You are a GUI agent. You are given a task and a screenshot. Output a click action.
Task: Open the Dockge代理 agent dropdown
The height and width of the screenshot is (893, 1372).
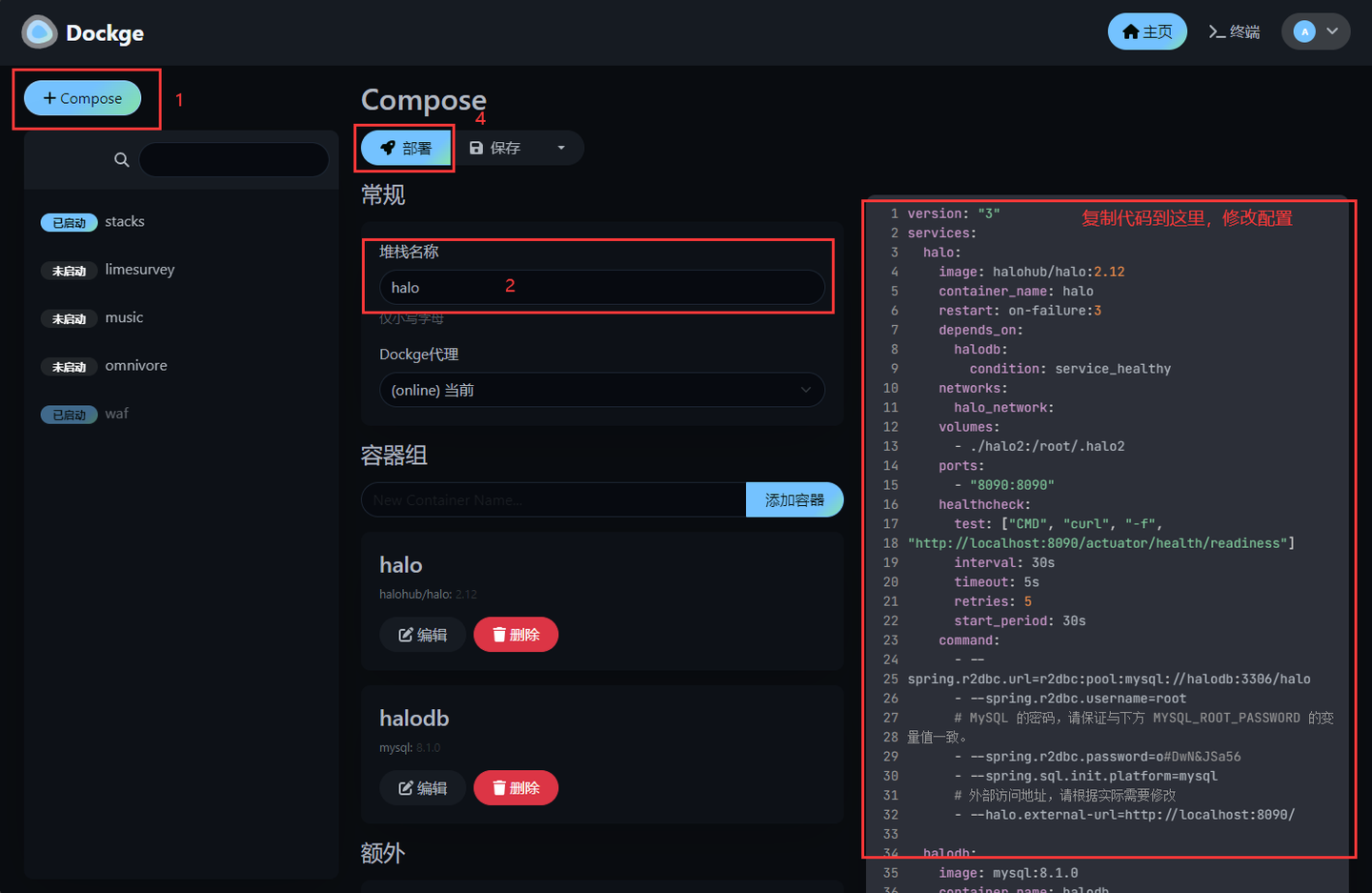click(602, 390)
